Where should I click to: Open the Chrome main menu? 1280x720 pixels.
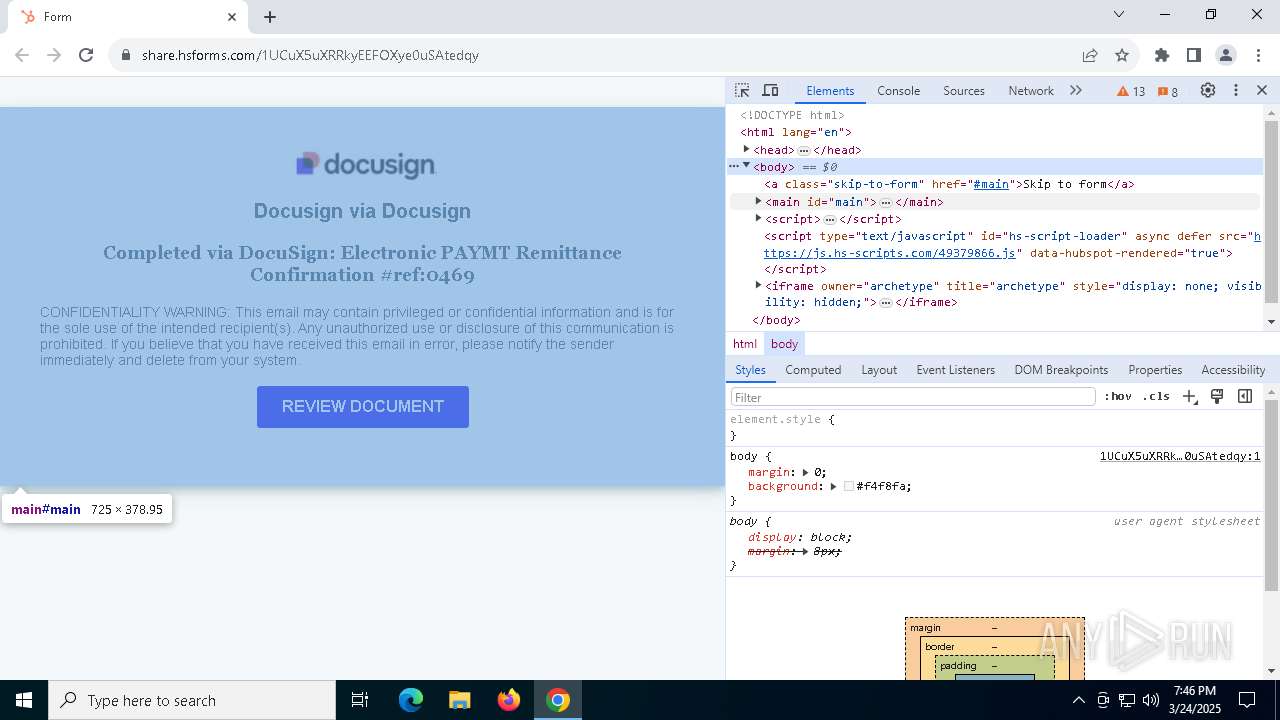click(1258, 55)
